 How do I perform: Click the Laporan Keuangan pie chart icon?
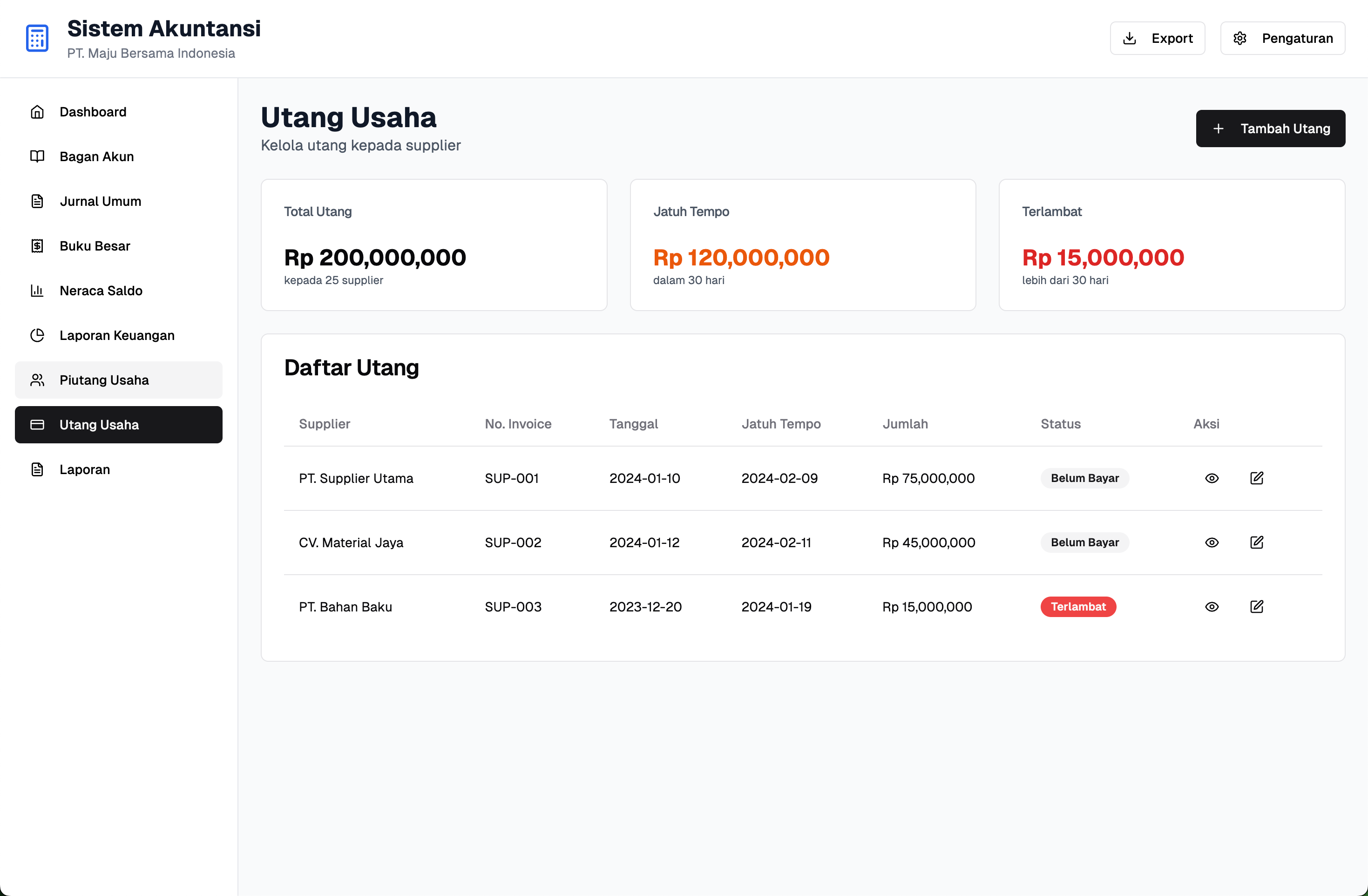click(37, 335)
